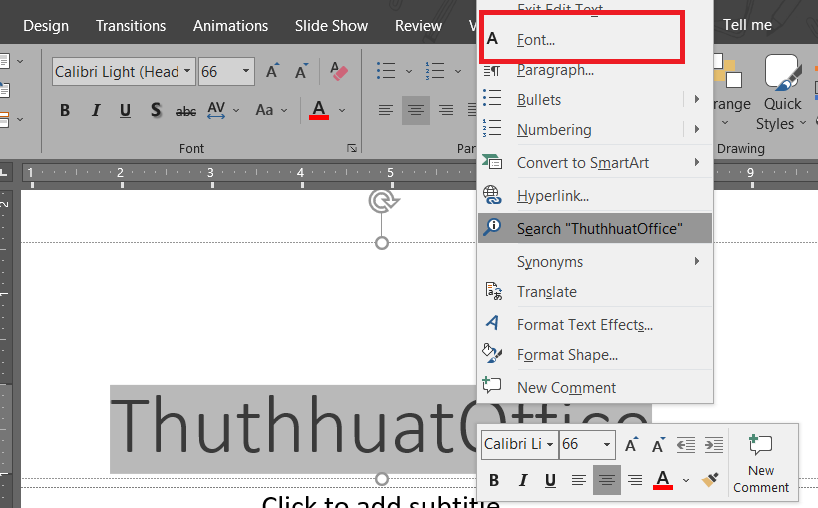This screenshot has width=818, height=508.
Task: Toggle strikethrough in the ribbon
Action: 186,111
